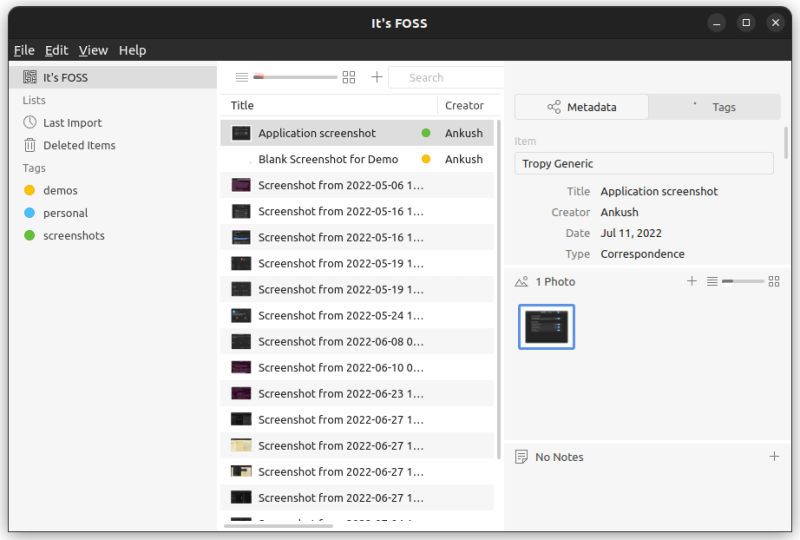
Task: Switch photos to grid view icon
Action: point(774,281)
